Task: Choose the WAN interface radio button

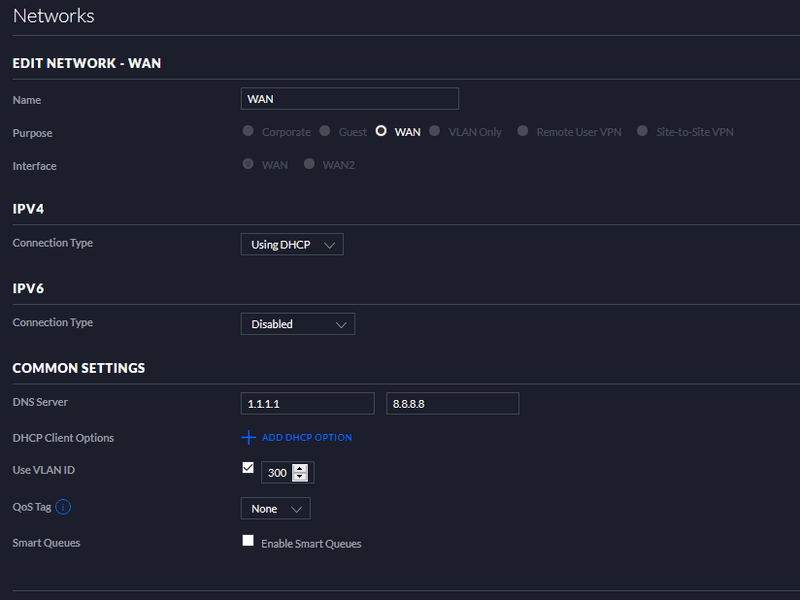Action: pos(248,164)
